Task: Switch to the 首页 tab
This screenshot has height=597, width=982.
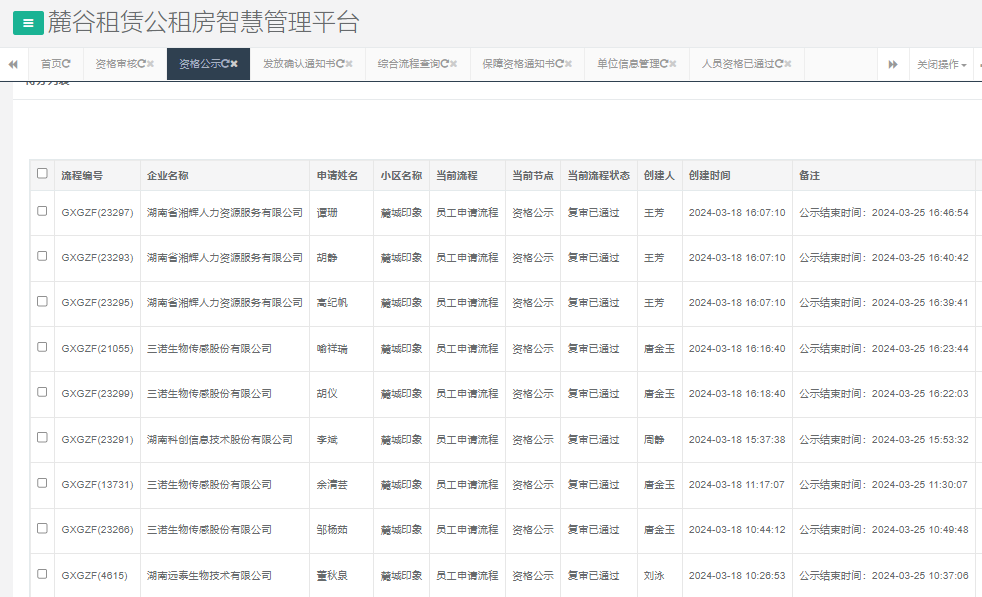Action: (x=50, y=64)
